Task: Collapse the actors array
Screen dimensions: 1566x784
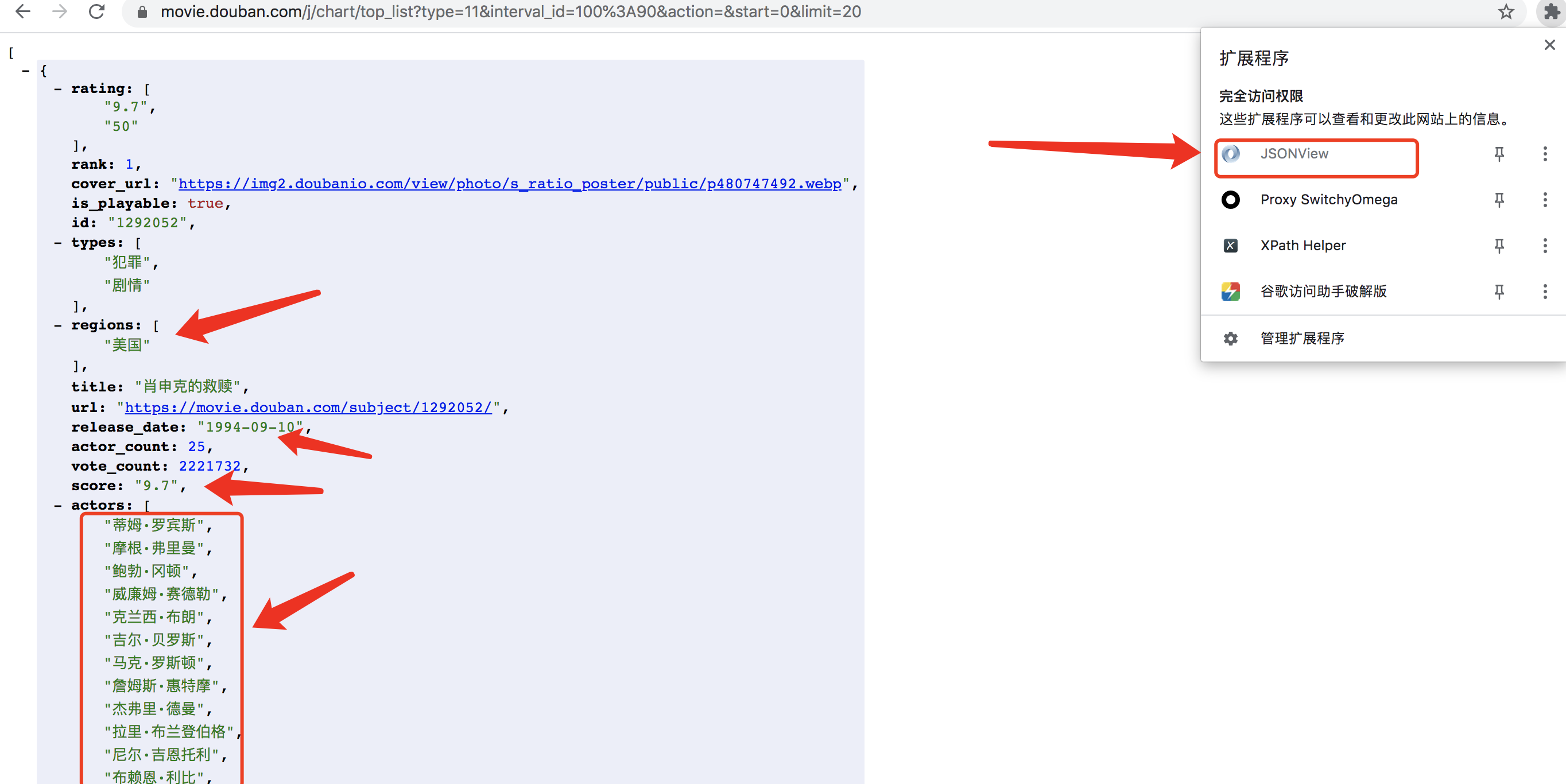Action: click(x=58, y=506)
